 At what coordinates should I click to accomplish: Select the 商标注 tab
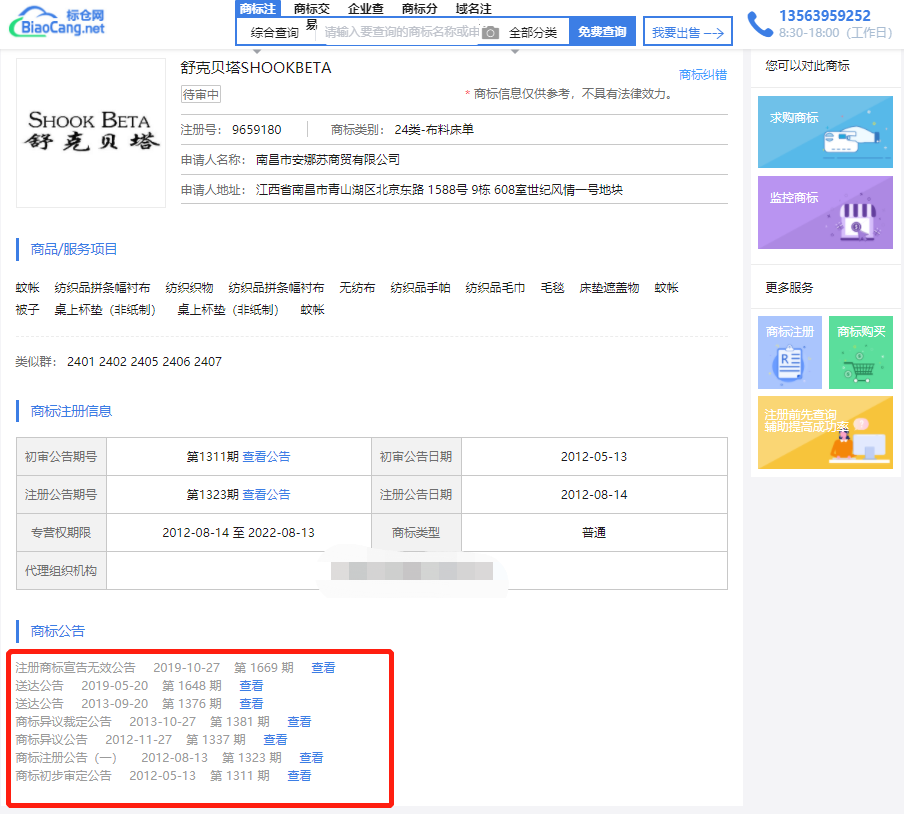[258, 9]
